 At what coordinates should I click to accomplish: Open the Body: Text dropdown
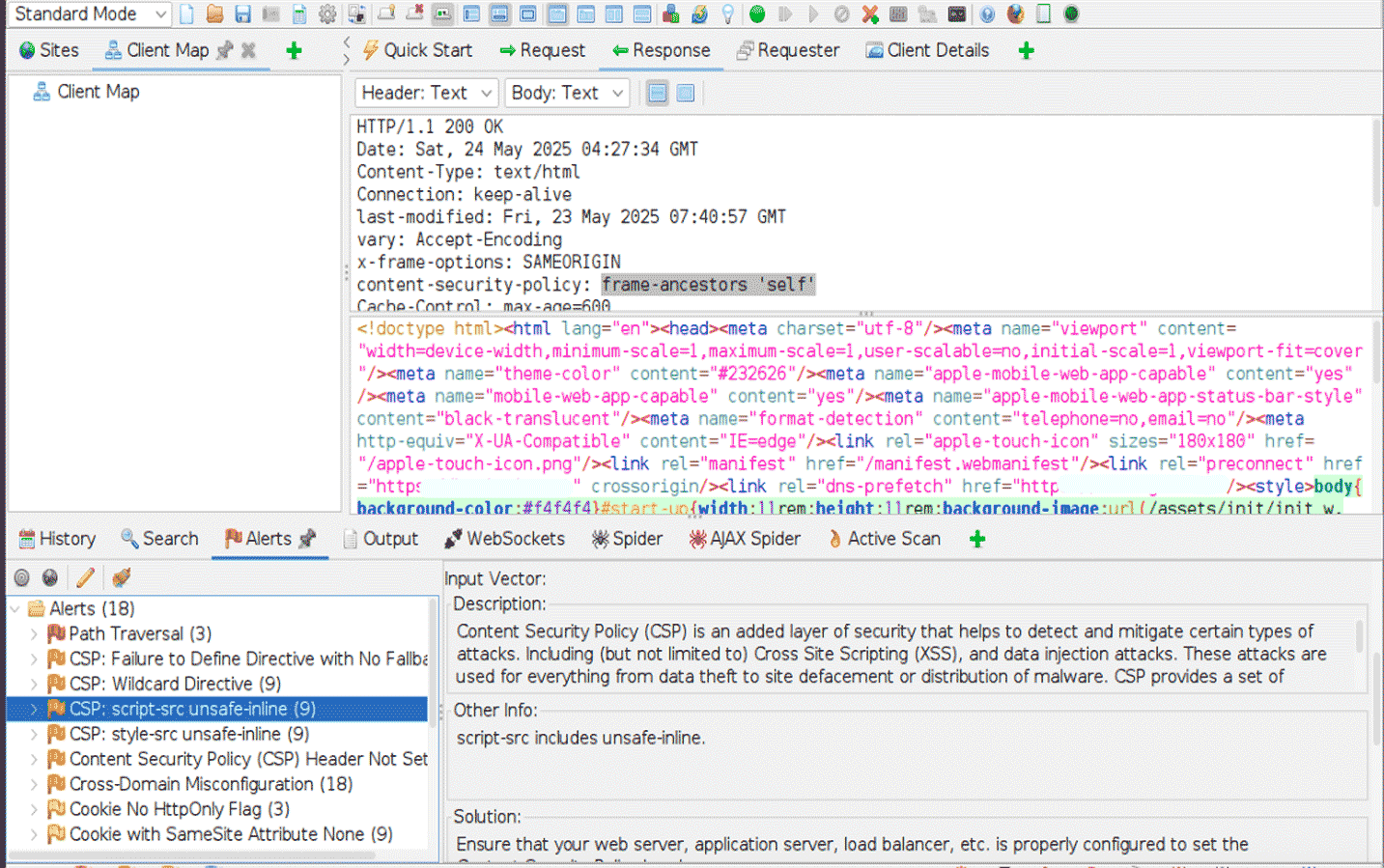point(568,93)
